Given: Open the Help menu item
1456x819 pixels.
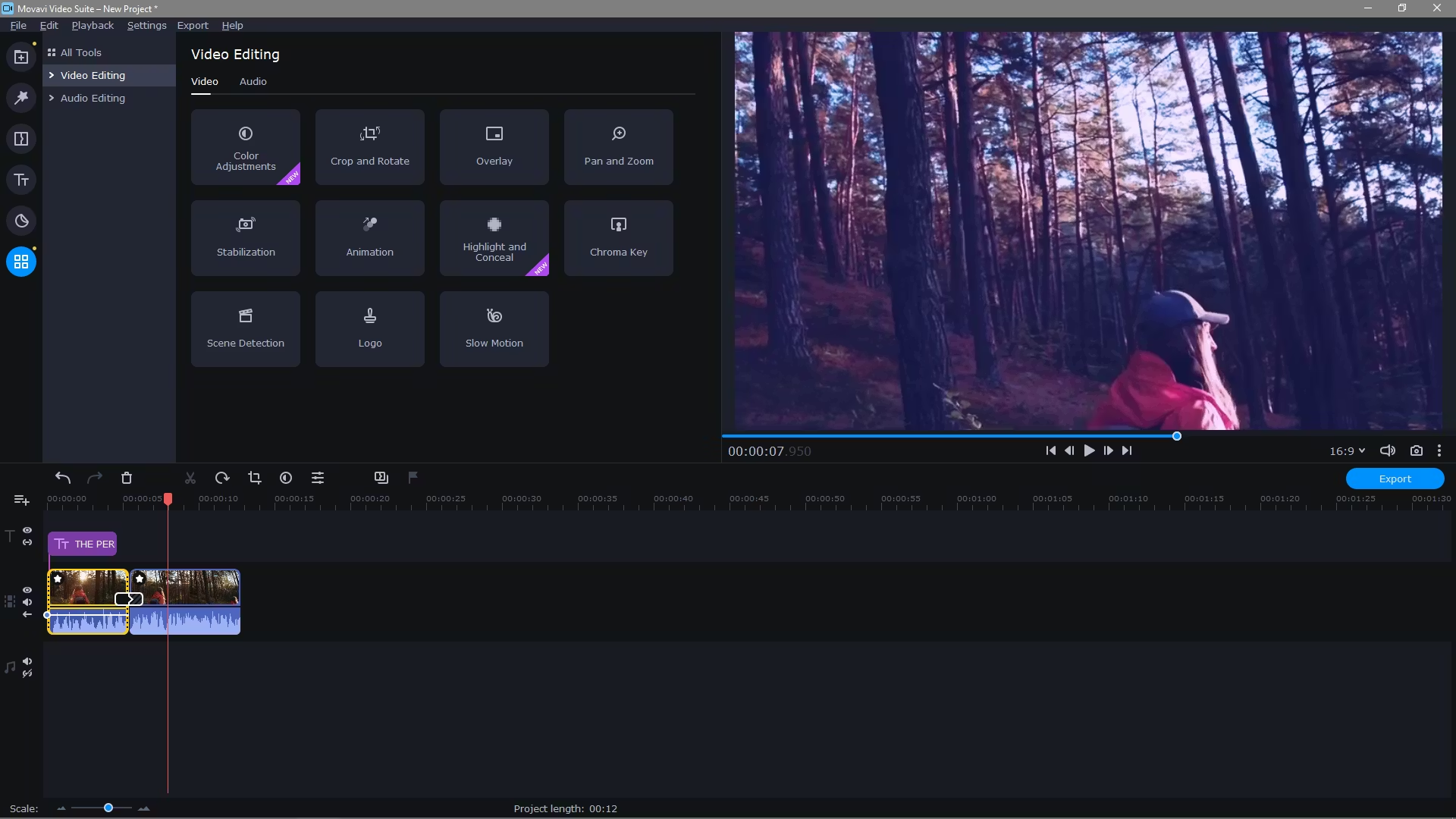Looking at the screenshot, I should [x=232, y=25].
